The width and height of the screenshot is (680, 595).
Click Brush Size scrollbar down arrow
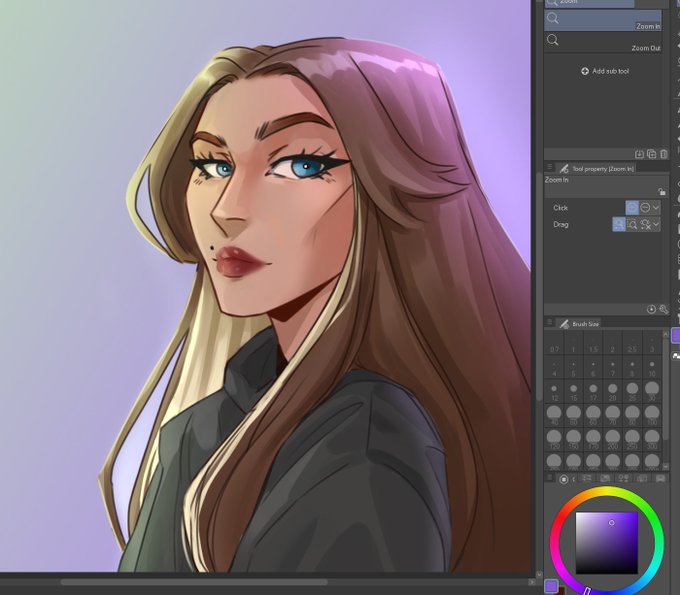tap(666, 467)
